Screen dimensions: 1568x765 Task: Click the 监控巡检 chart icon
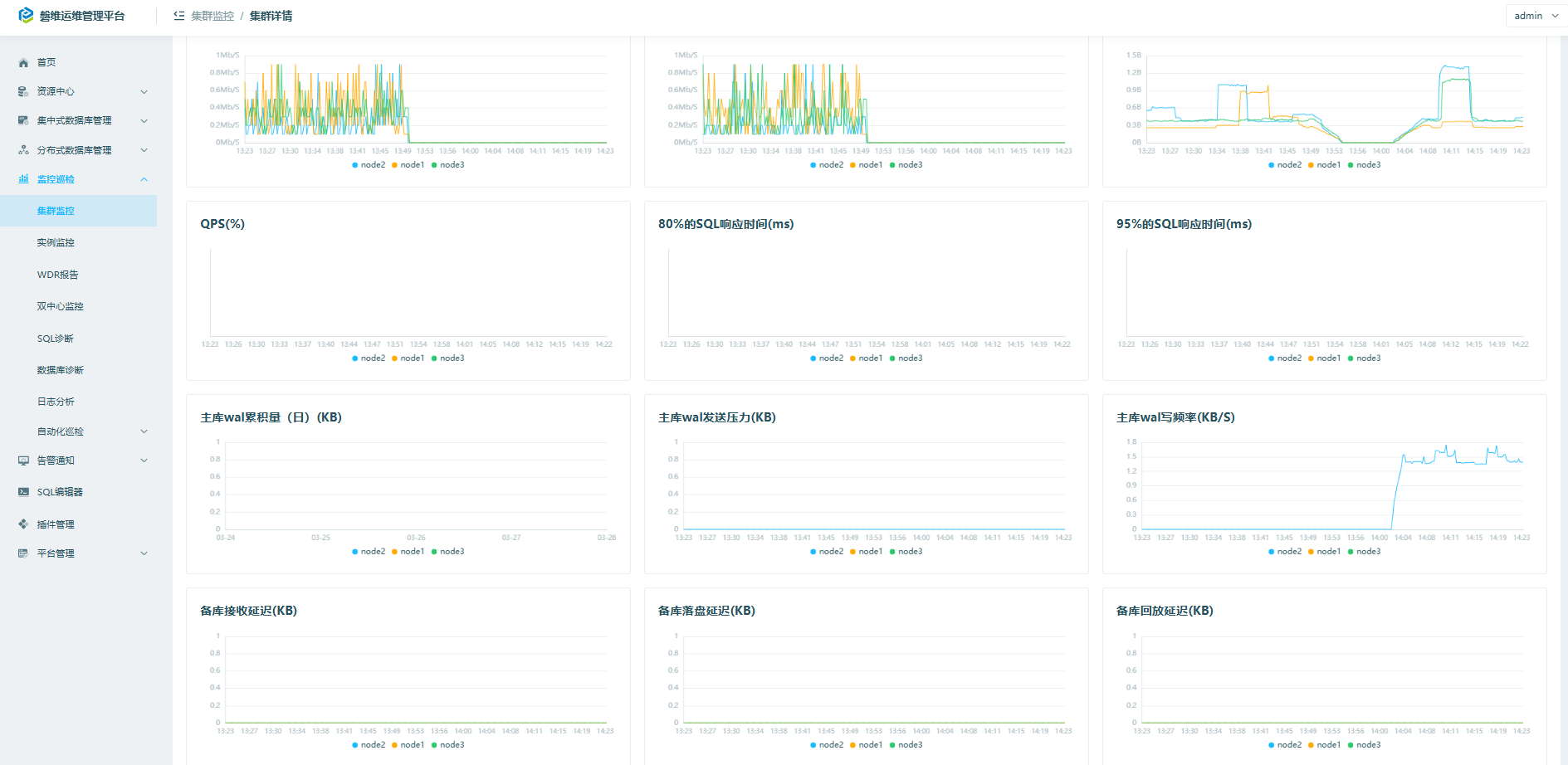(23, 179)
